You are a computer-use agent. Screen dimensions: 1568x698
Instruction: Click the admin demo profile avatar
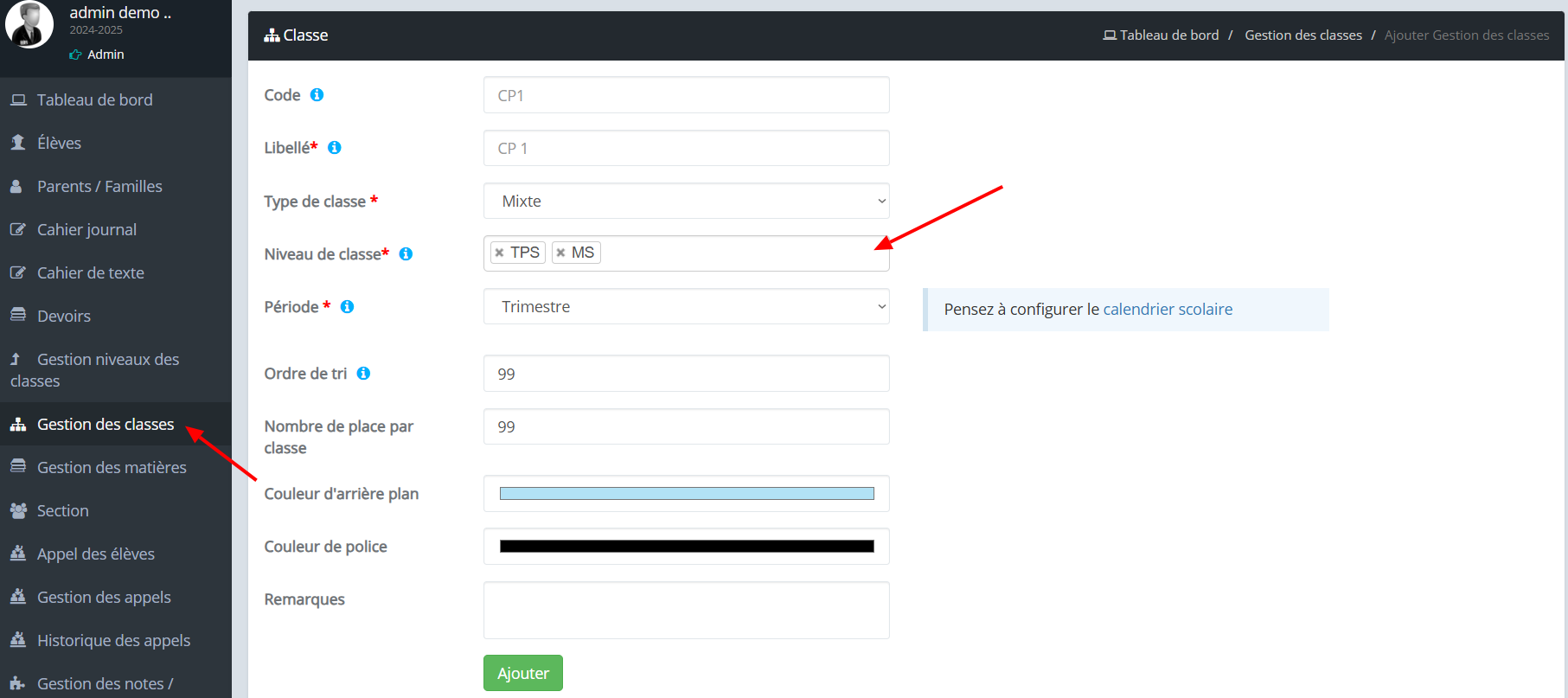pos(29,23)
